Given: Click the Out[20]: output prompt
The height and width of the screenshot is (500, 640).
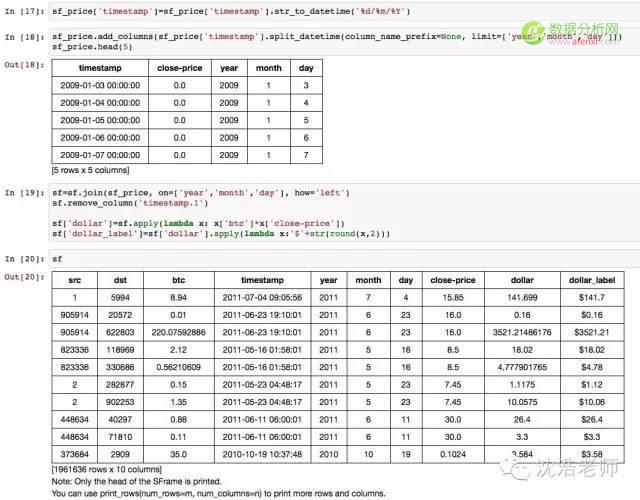Looking at the screenshot, I should coord(24,277).
